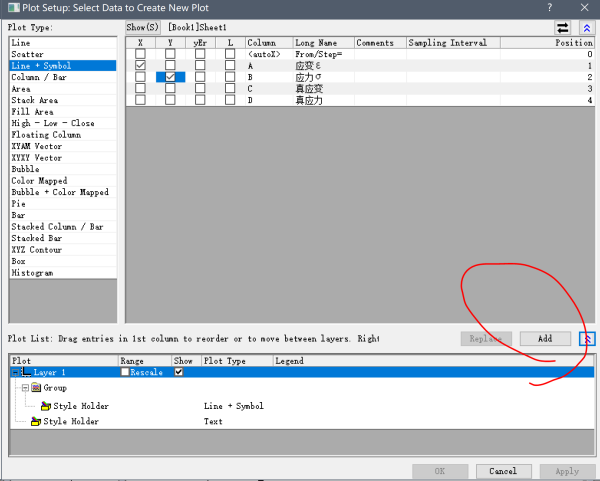Check the X checkbox for column D
Screen dimensions: 600x481
coord(140,100)
